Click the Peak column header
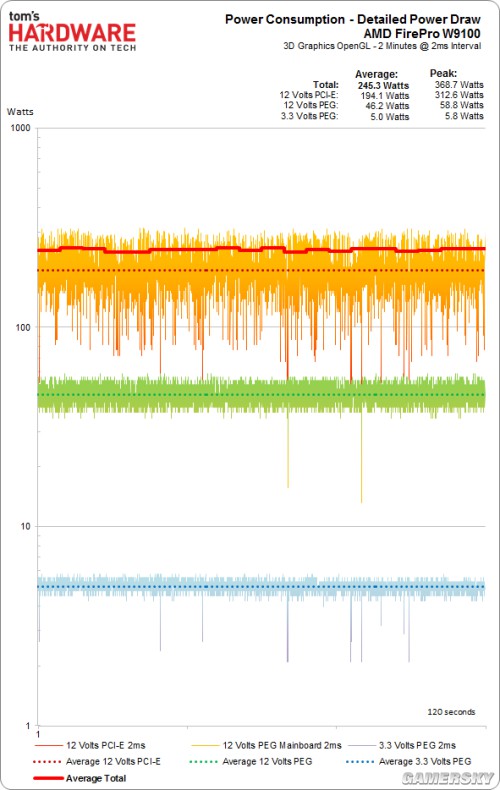Image resolution: width=500 pixels, height=790 pixels. coord(443,73)
